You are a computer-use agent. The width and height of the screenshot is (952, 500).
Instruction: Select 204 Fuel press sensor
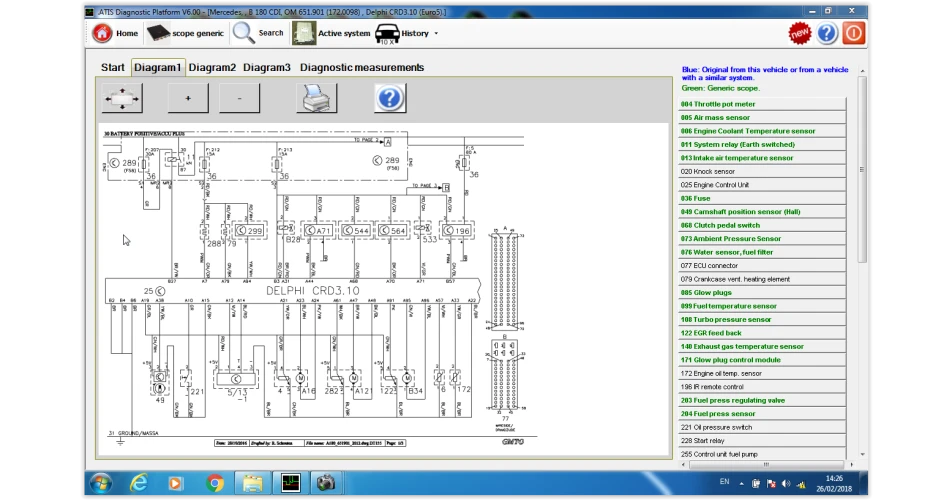(x=762, y=414)
